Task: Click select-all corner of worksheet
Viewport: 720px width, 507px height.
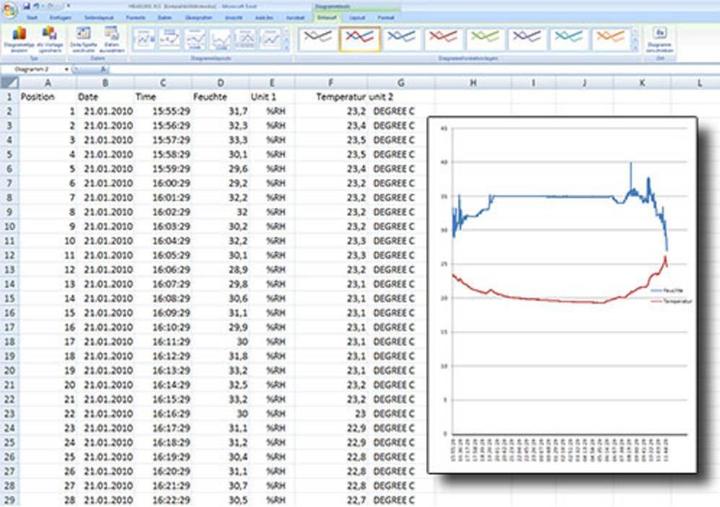Action: tap(8, 83)
